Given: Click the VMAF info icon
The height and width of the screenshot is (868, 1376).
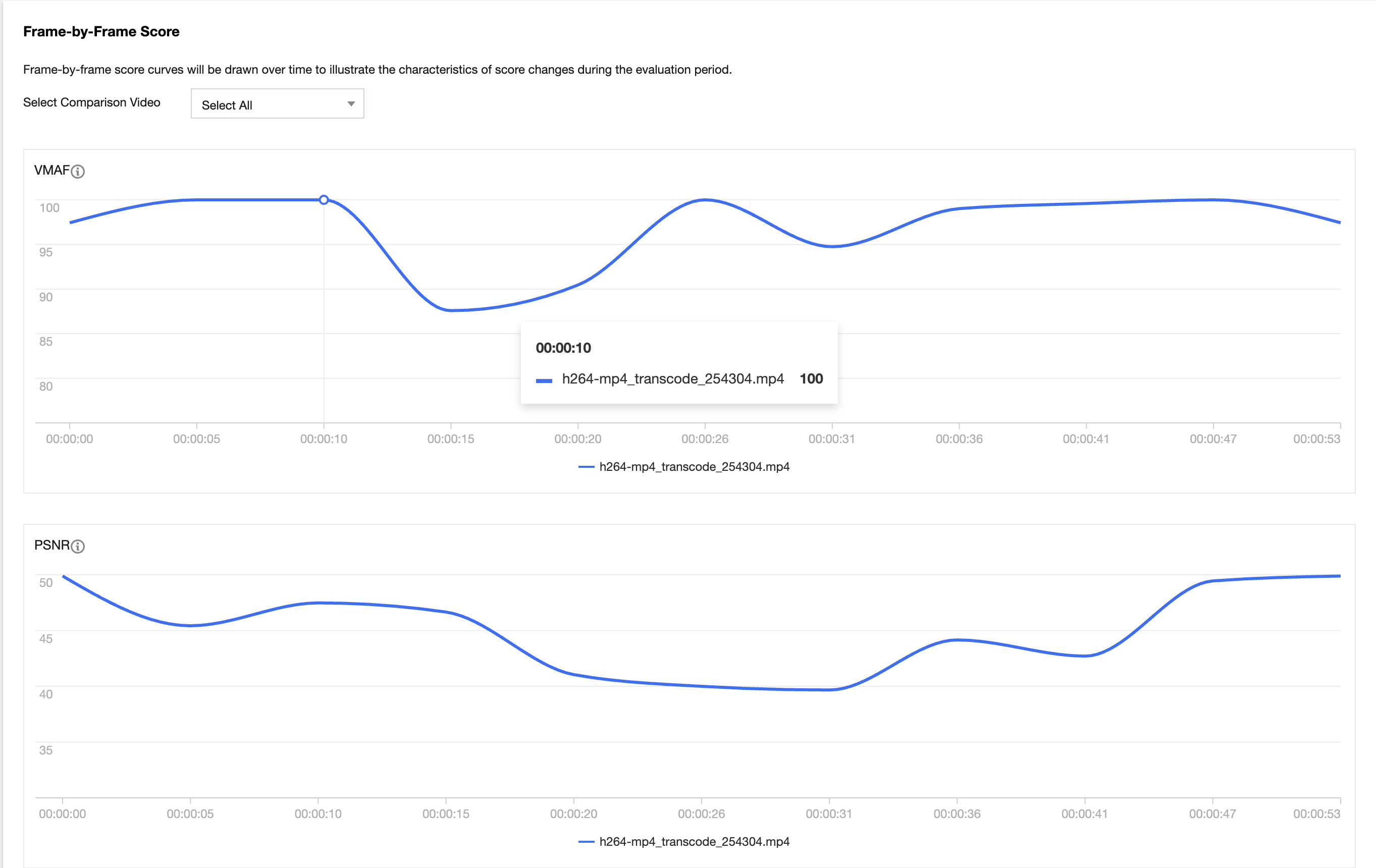Looking at the screenshot, I should pyautogui.click(x=78, y=172).
